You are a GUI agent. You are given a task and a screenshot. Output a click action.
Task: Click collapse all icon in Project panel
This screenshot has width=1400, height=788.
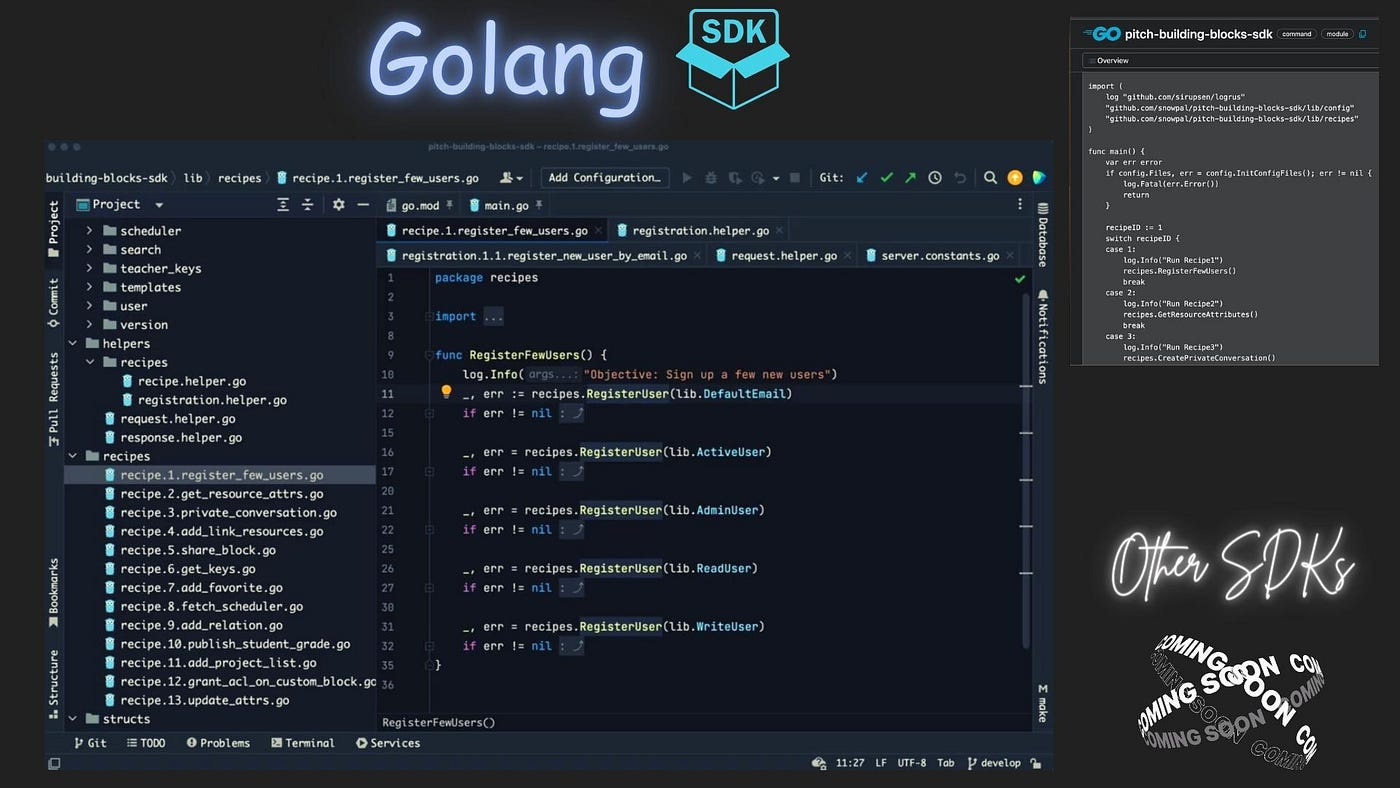(307, 205)
